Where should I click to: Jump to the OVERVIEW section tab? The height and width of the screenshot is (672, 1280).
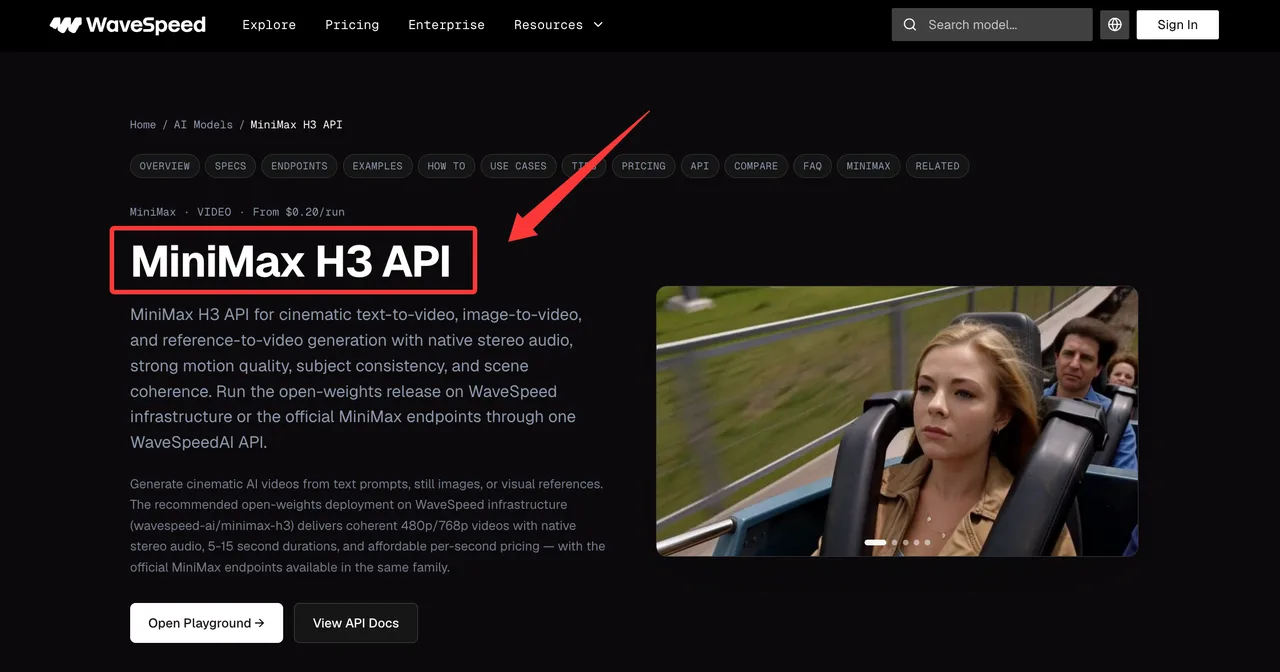click(165, 166)
